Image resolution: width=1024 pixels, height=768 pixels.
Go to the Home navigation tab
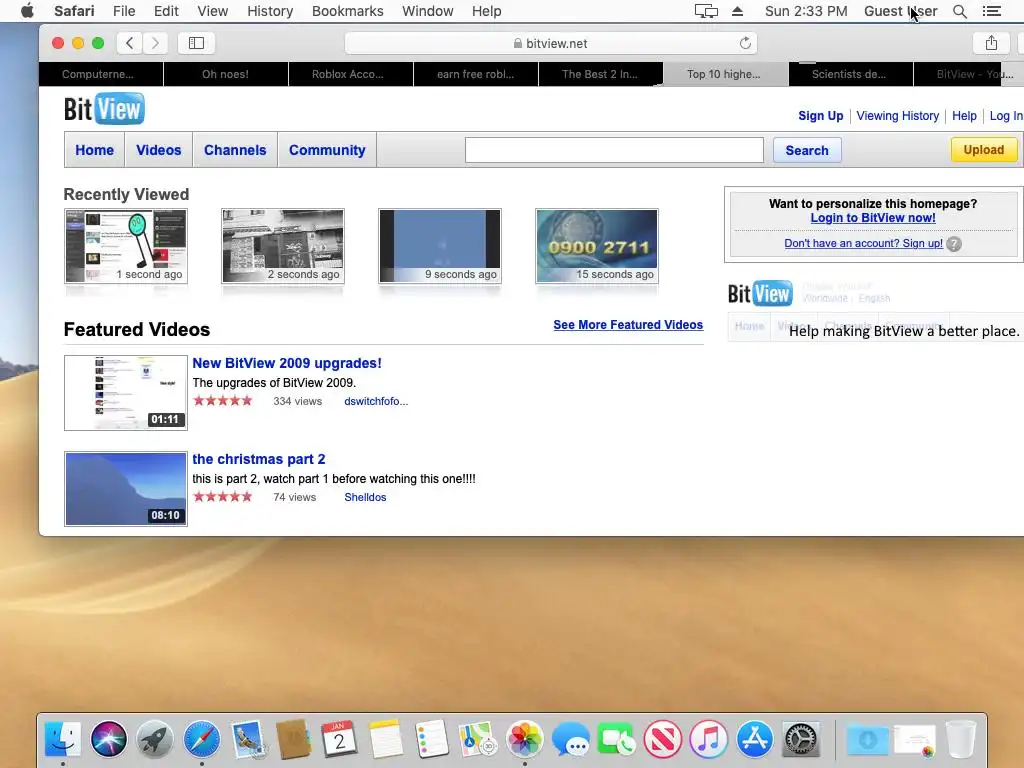[95, 150]
